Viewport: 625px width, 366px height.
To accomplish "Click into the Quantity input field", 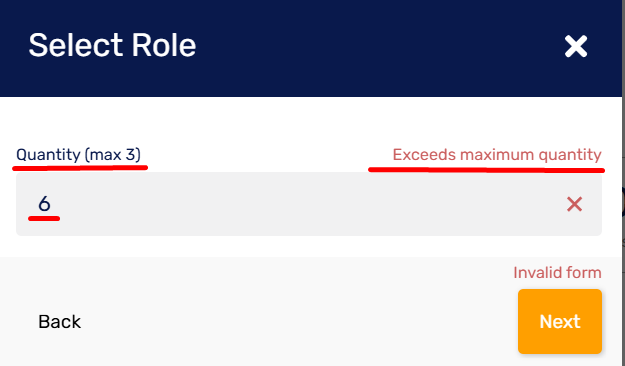I will coord(309,204).
